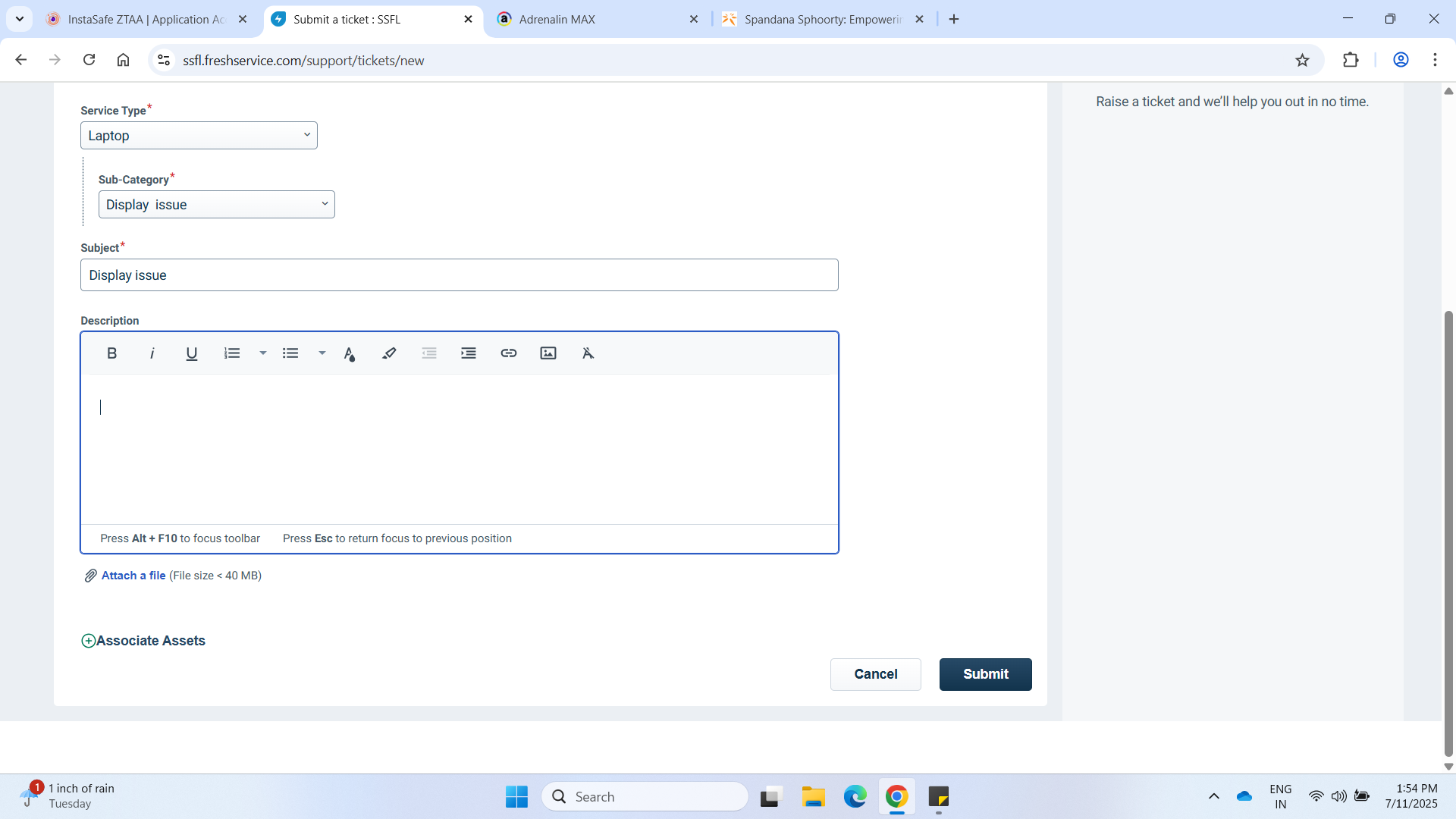
Task: Toggle bold formatting in description editor
Action: (111, 353)
